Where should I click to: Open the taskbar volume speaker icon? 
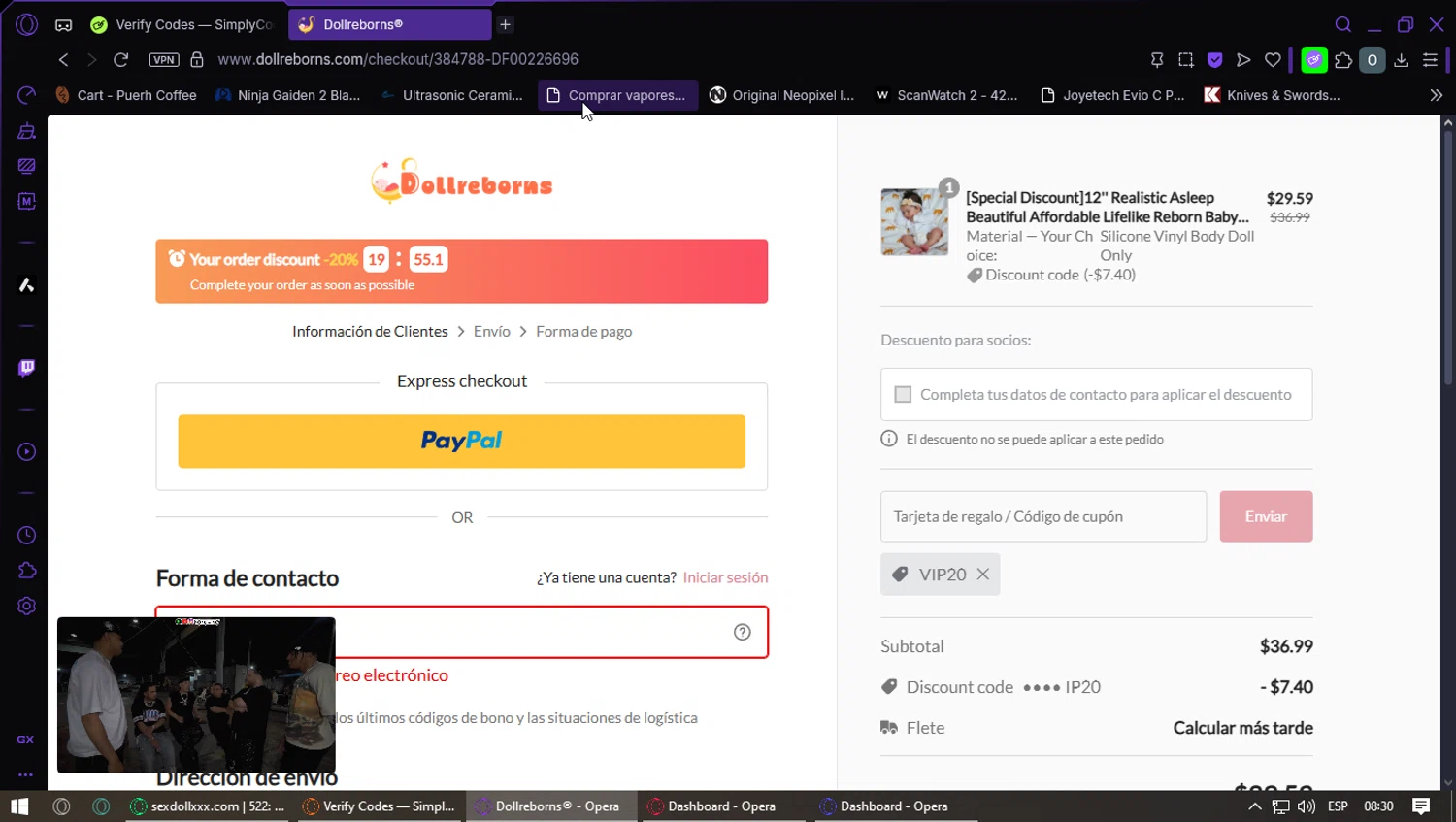pos(1307,806)
